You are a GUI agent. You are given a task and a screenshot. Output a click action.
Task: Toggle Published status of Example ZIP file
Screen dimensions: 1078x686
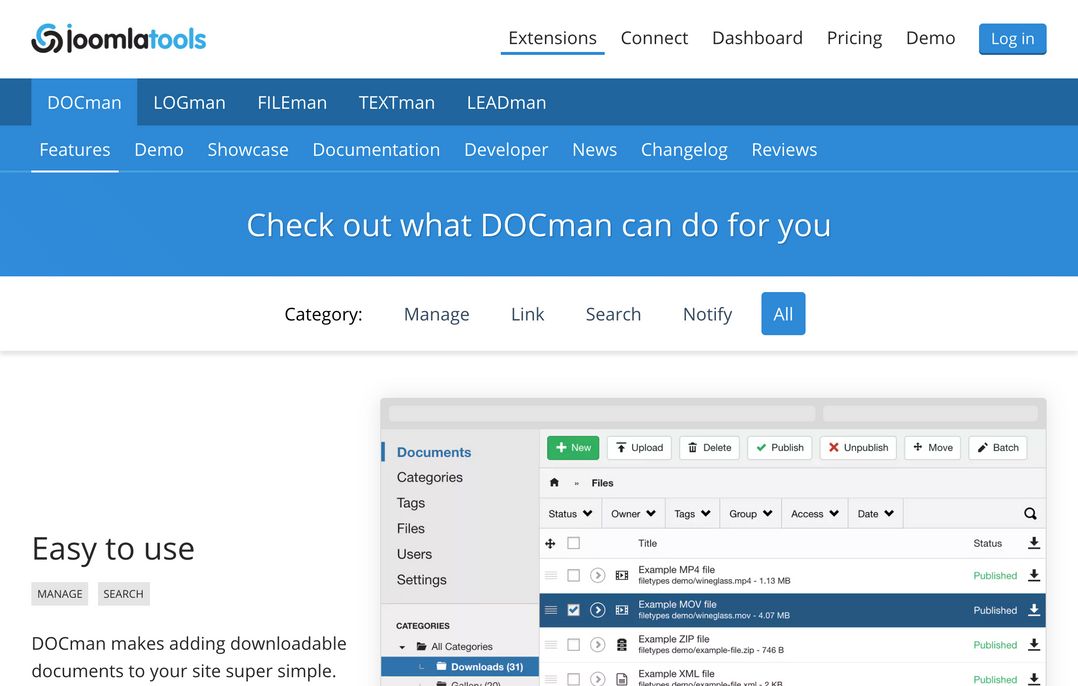pyautogui.click(x=995, y=645)
